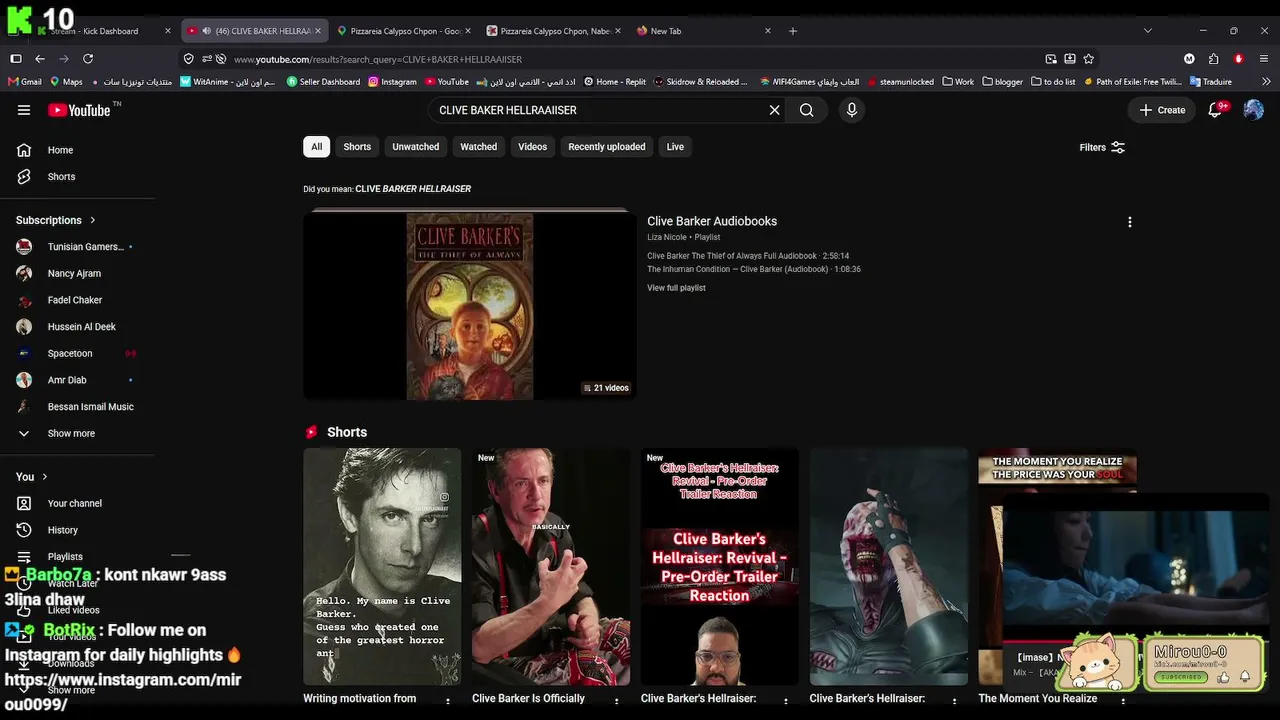
Task: Open options for 'Clive Barker Is Officially' short
Action: tap(617, 701)
